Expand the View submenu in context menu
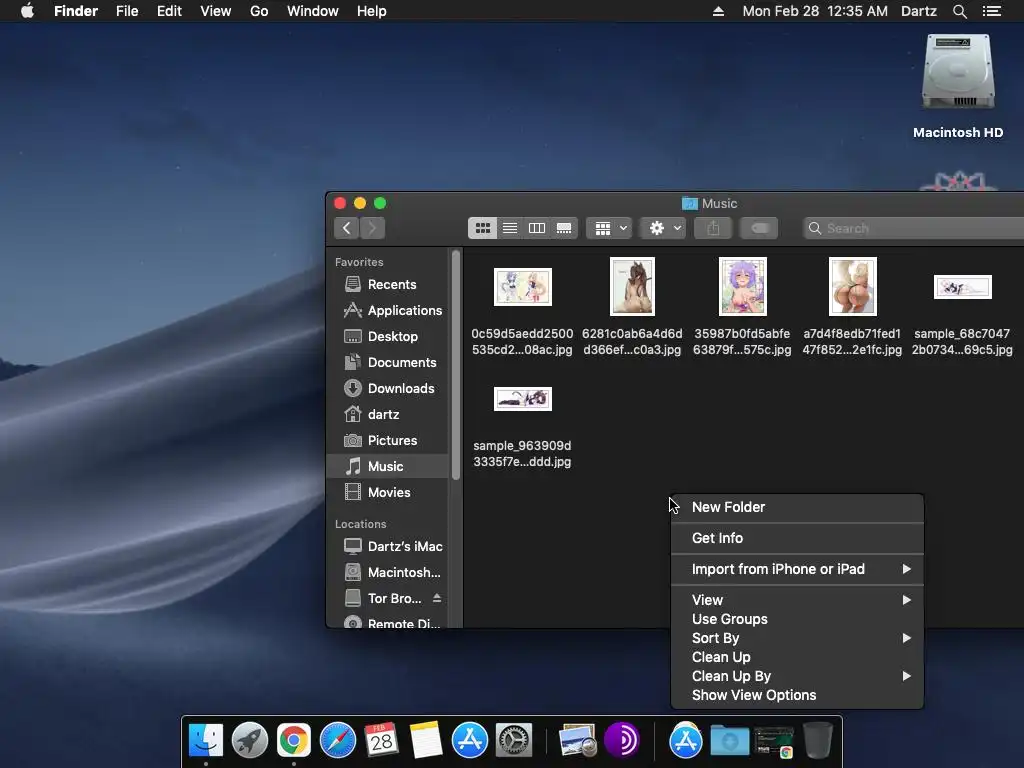This screenshot has height=768, width=1024. coord(797,600)
